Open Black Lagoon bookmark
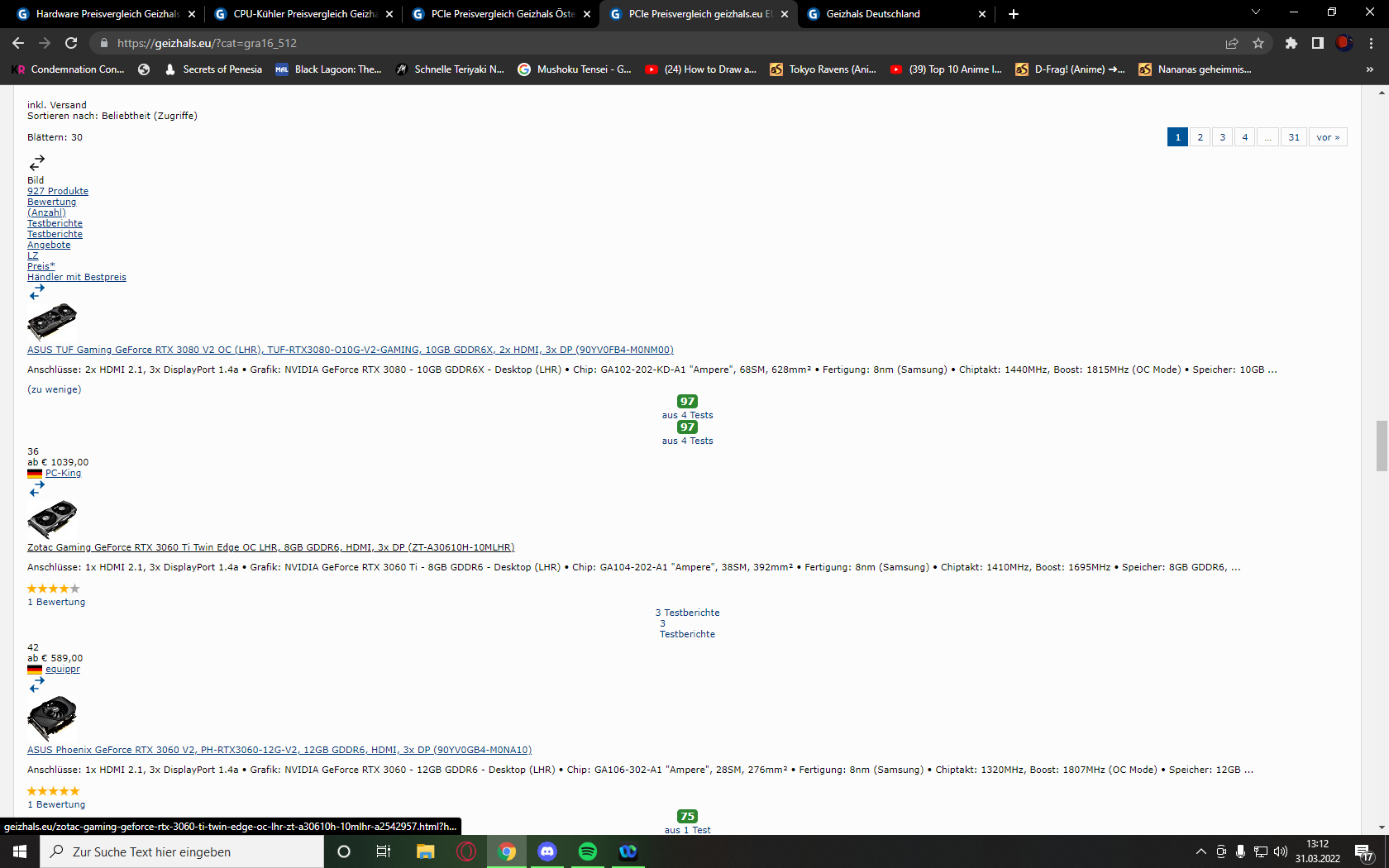 point(328,69)
